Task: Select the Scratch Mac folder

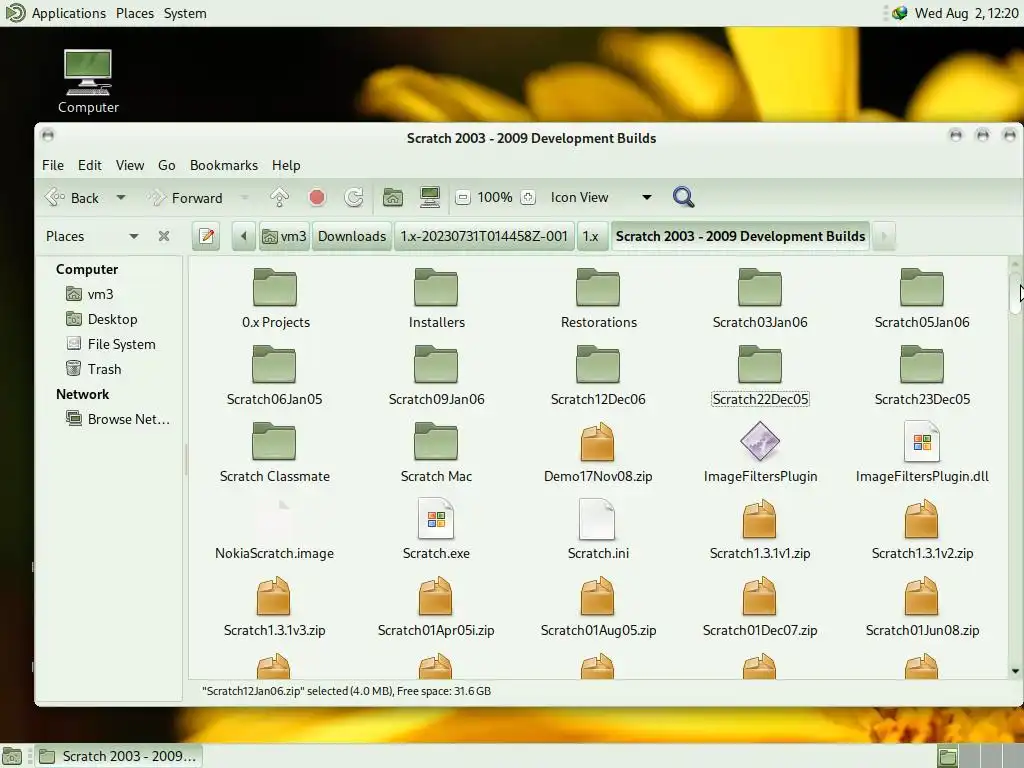Action: 436,453
